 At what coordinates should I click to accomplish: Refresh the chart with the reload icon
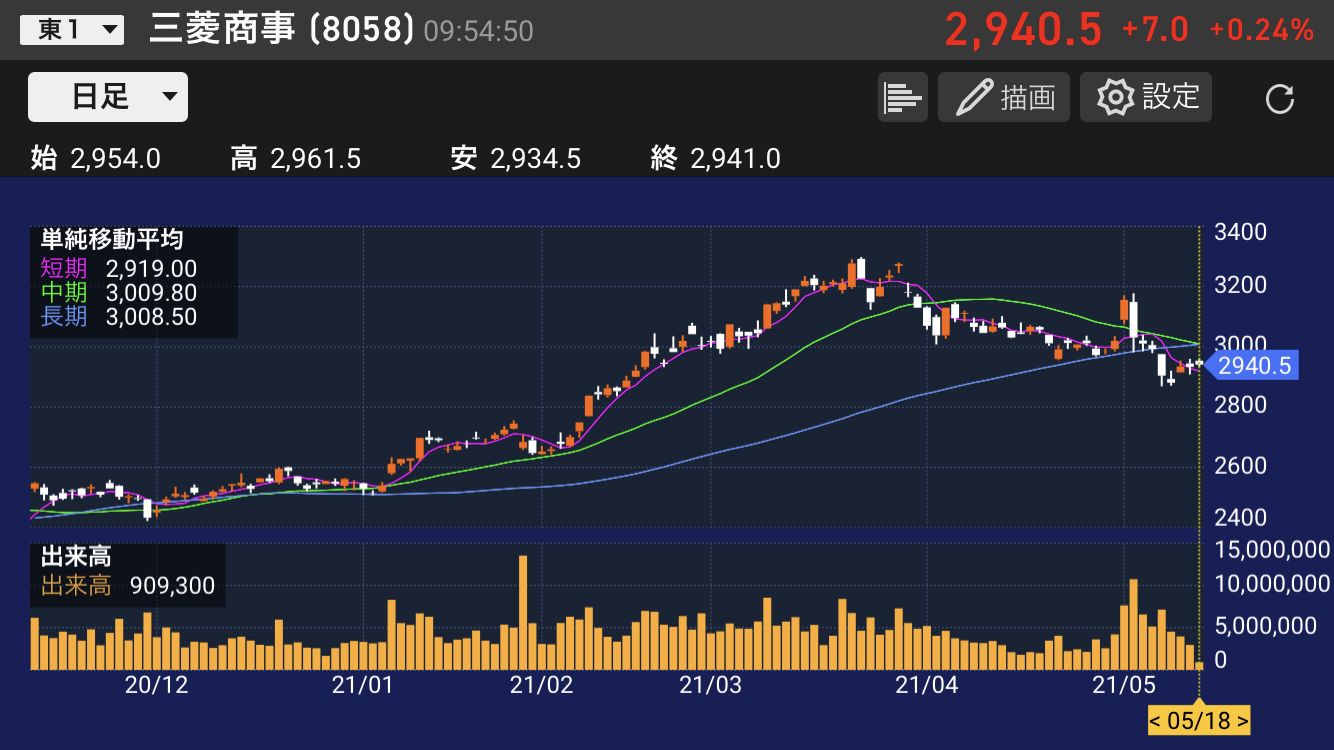tap(1279, 99)
